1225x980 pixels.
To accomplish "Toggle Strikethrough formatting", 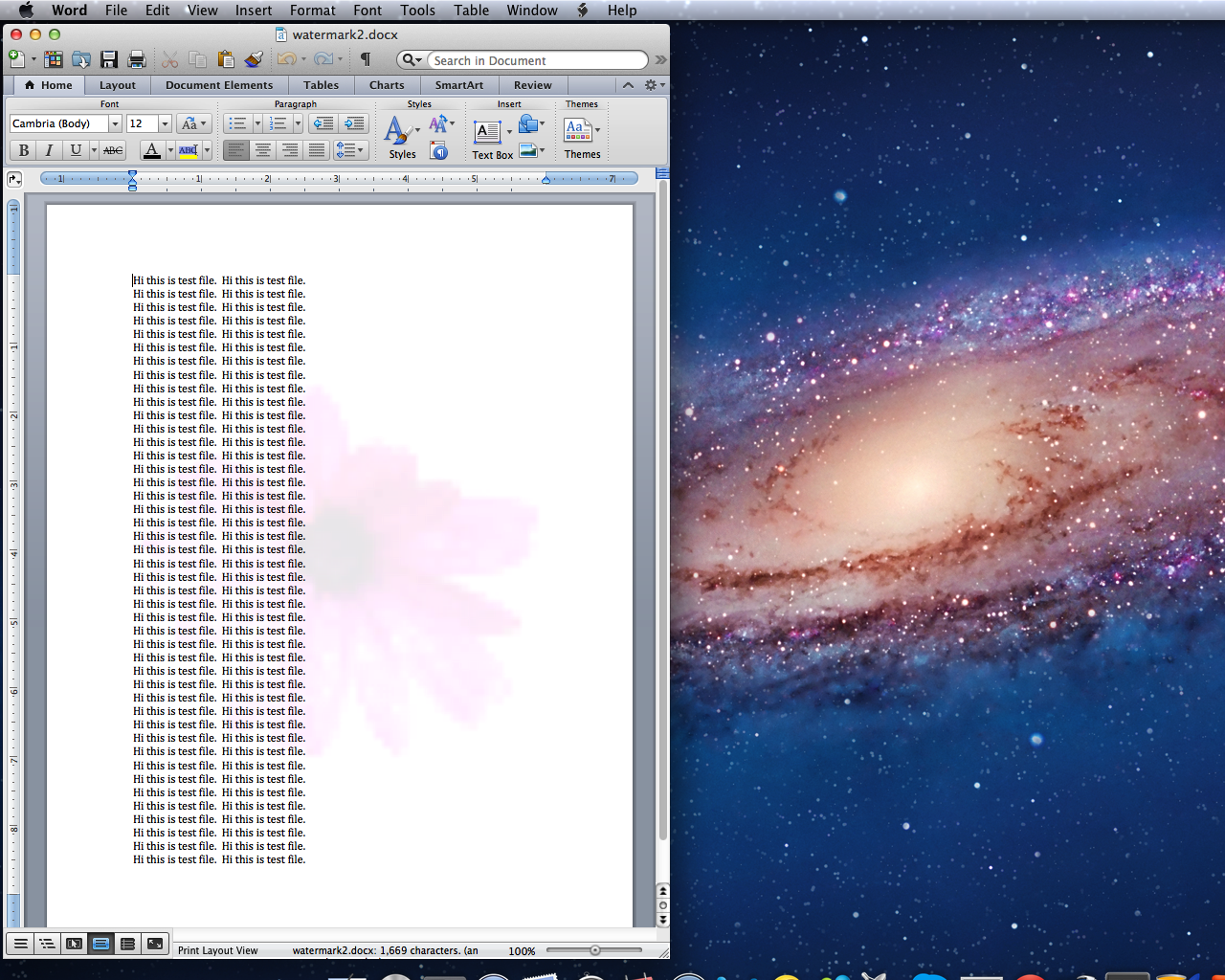I will [113, 150].
